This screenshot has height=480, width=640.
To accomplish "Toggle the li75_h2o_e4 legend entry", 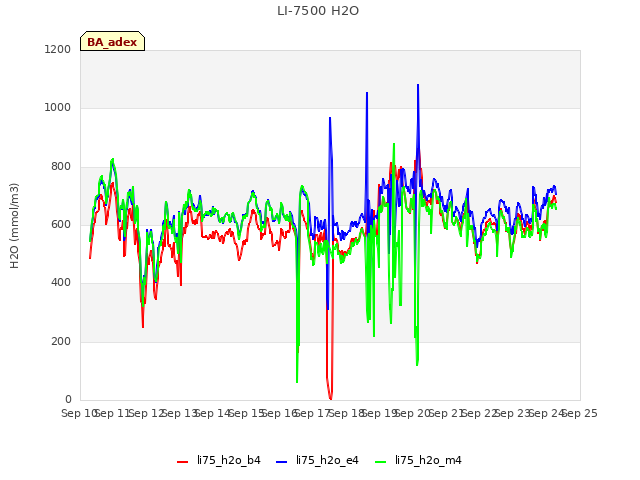I will click(x=317, y=460).
